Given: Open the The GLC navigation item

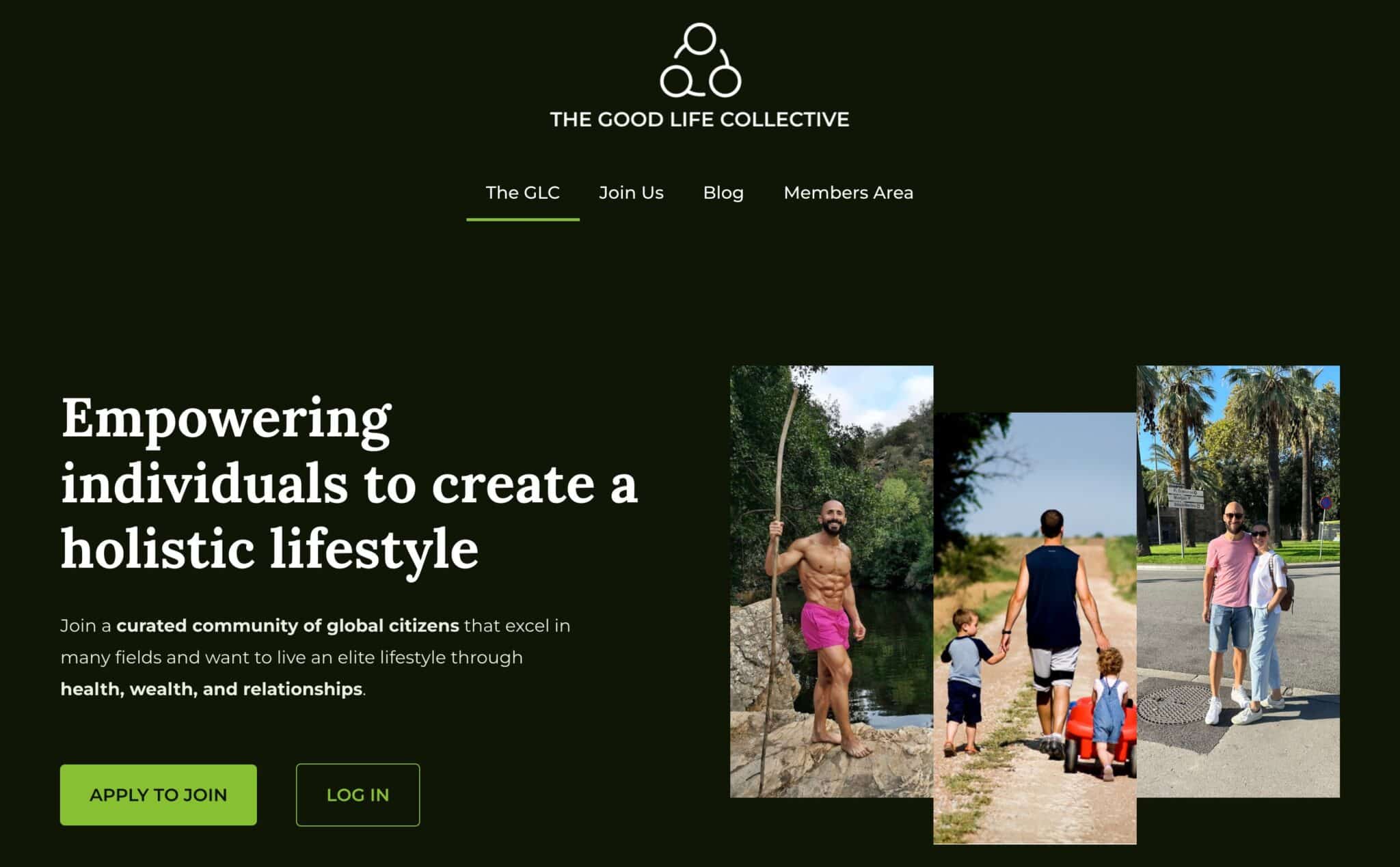Looking at the screenshot, I should click(523, 193).
